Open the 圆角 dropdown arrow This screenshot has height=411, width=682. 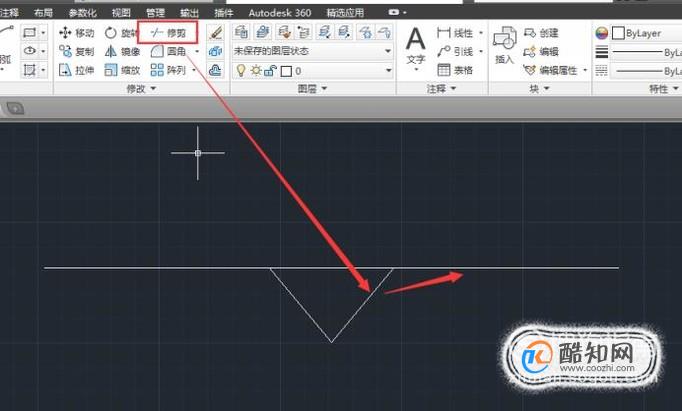coord(197,51)
